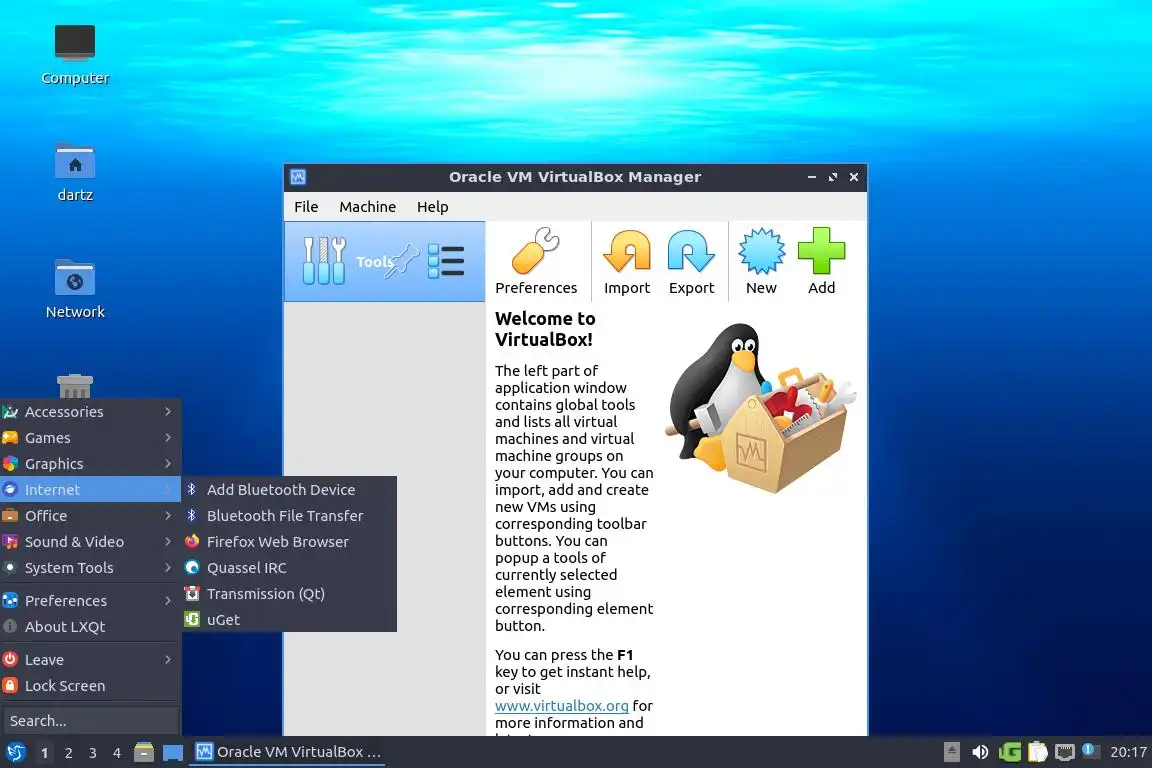Viewport: 1152px width, 768px height.
Task: Maximize the VirtualBox Manager window
Action: [x=832, y=177]
